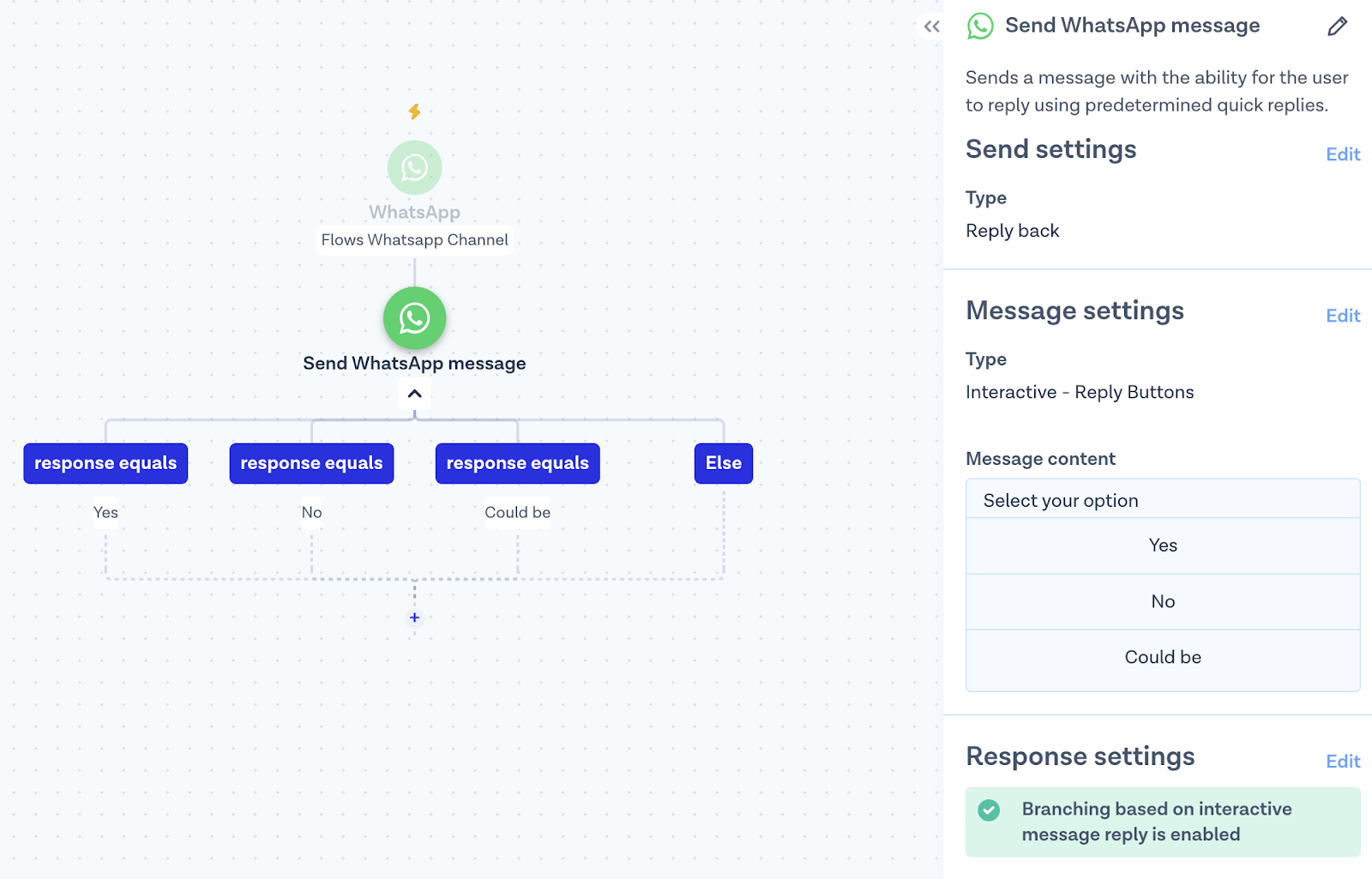Image resolution: width=1372 pixels, height=879 pixels.
Task: Select the Else branch
Action: [723, 463]
